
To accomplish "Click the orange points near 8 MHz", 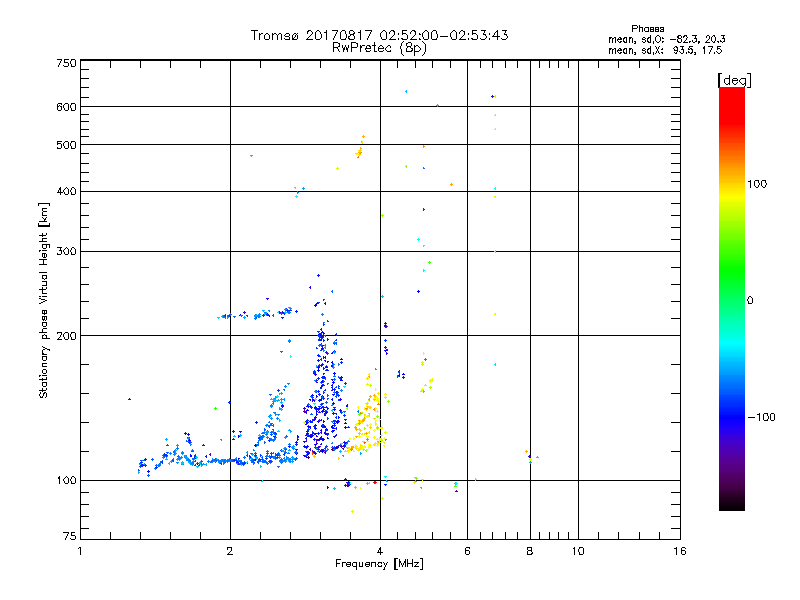I will pos(531,456).
